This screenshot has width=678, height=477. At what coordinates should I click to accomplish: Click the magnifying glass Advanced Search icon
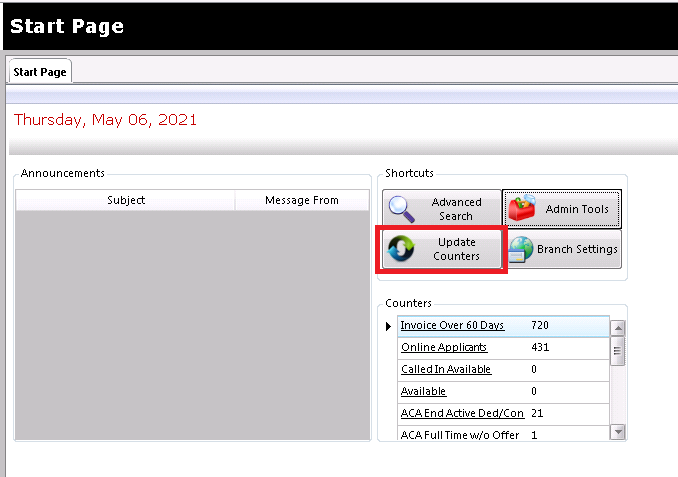[402, 209]
